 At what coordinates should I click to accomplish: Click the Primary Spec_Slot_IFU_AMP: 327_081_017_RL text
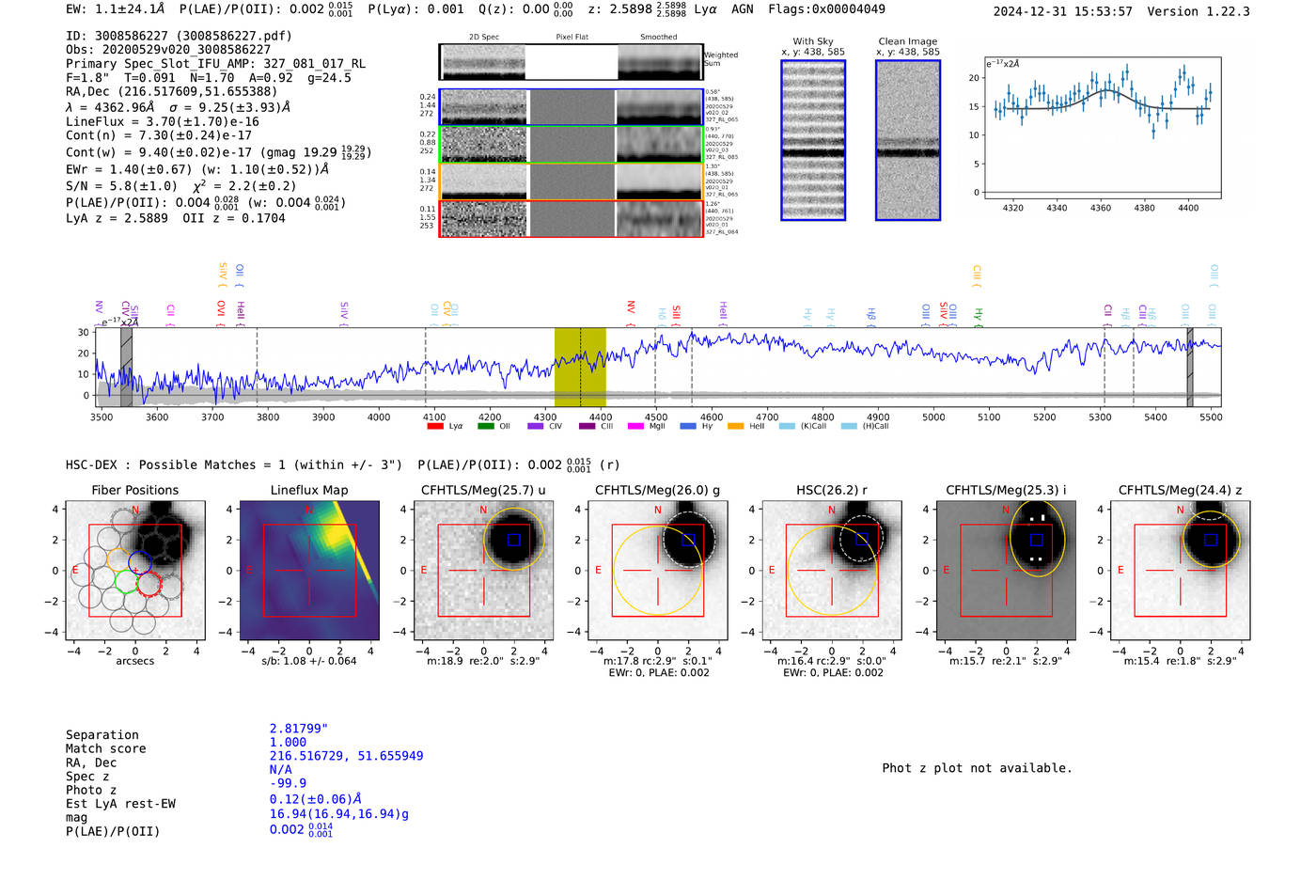pyautogui.click(x=215, y=63)
